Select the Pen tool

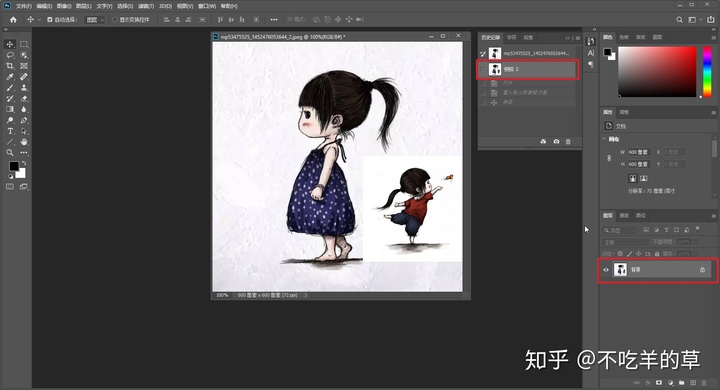[24, 120]
